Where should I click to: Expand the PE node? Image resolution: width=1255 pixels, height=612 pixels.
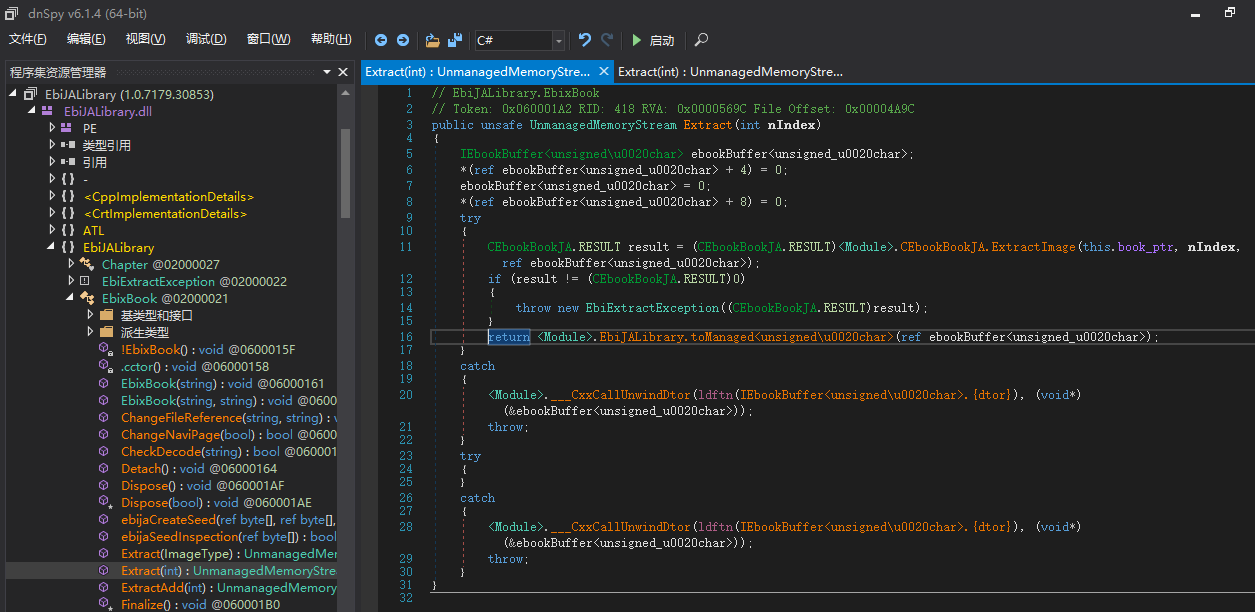point(53,128)
